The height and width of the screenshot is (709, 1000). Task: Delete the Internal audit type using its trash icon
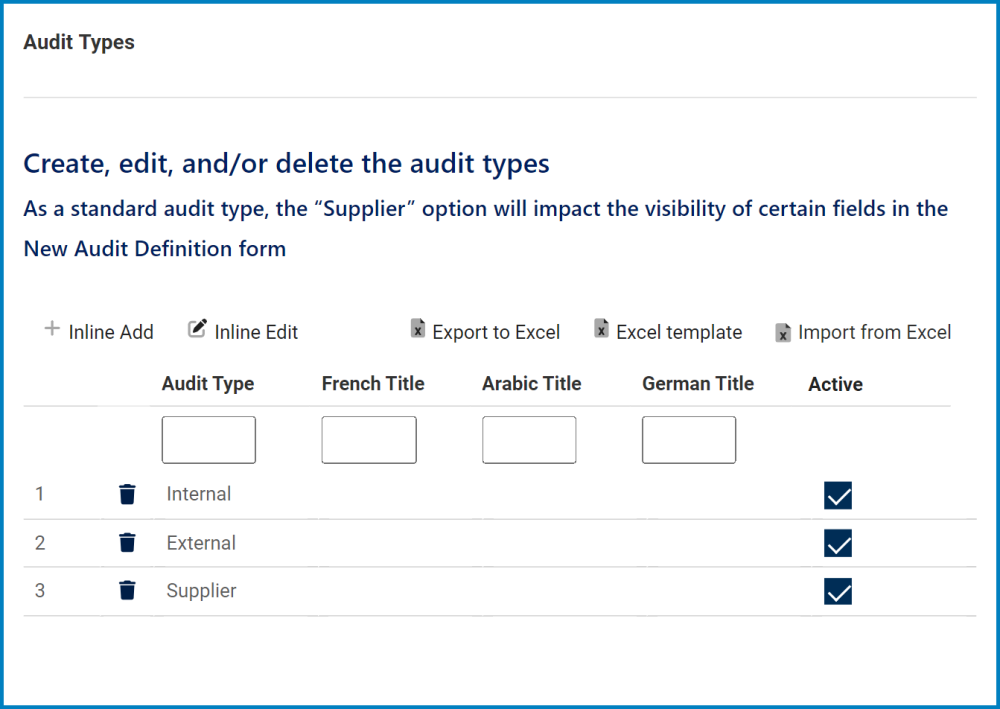click(127, 493)
